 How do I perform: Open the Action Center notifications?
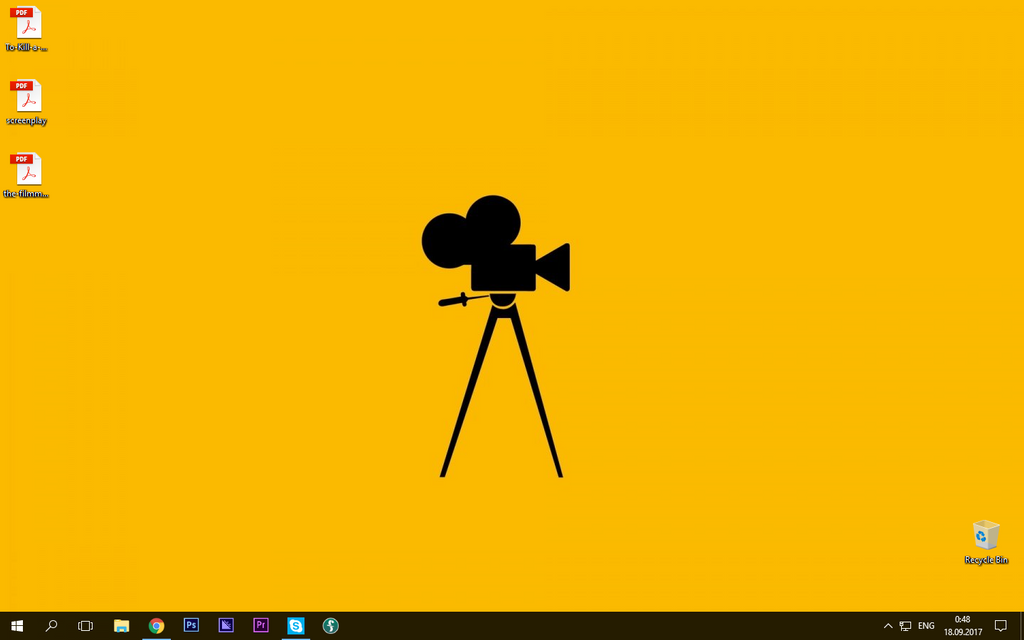[x=1000, y=626]
